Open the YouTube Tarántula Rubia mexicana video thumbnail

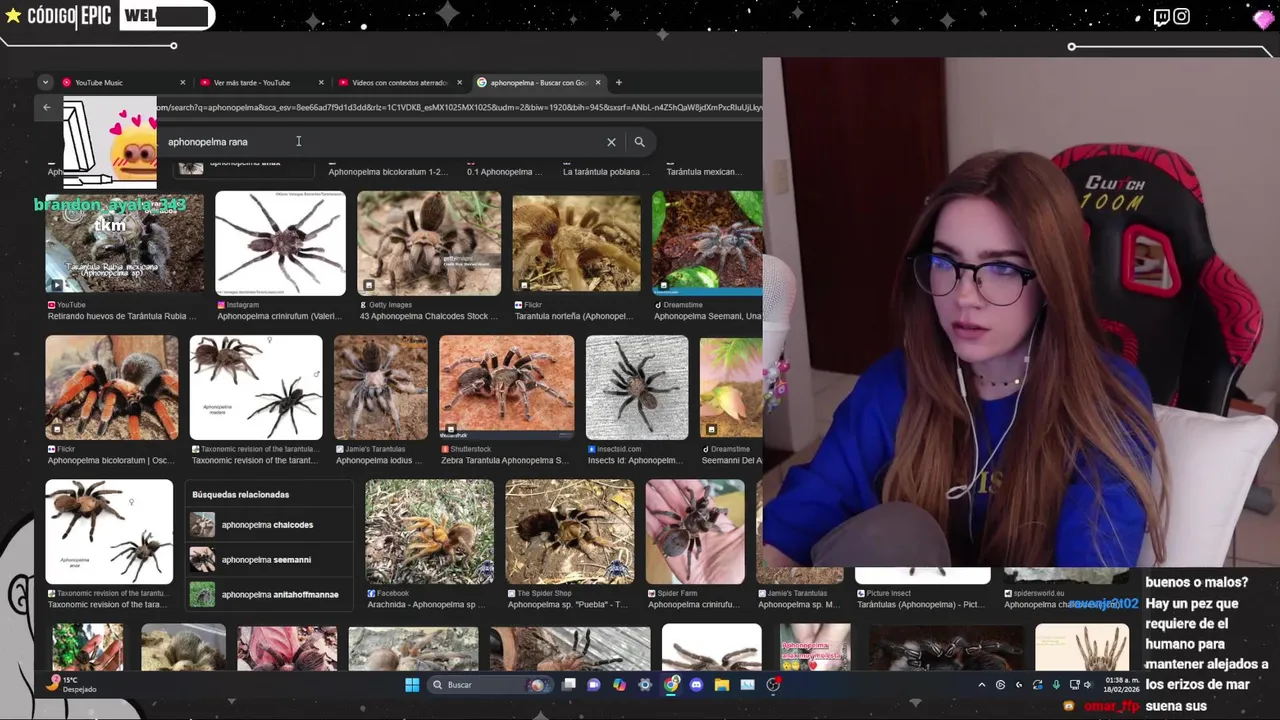coord(124,244)
